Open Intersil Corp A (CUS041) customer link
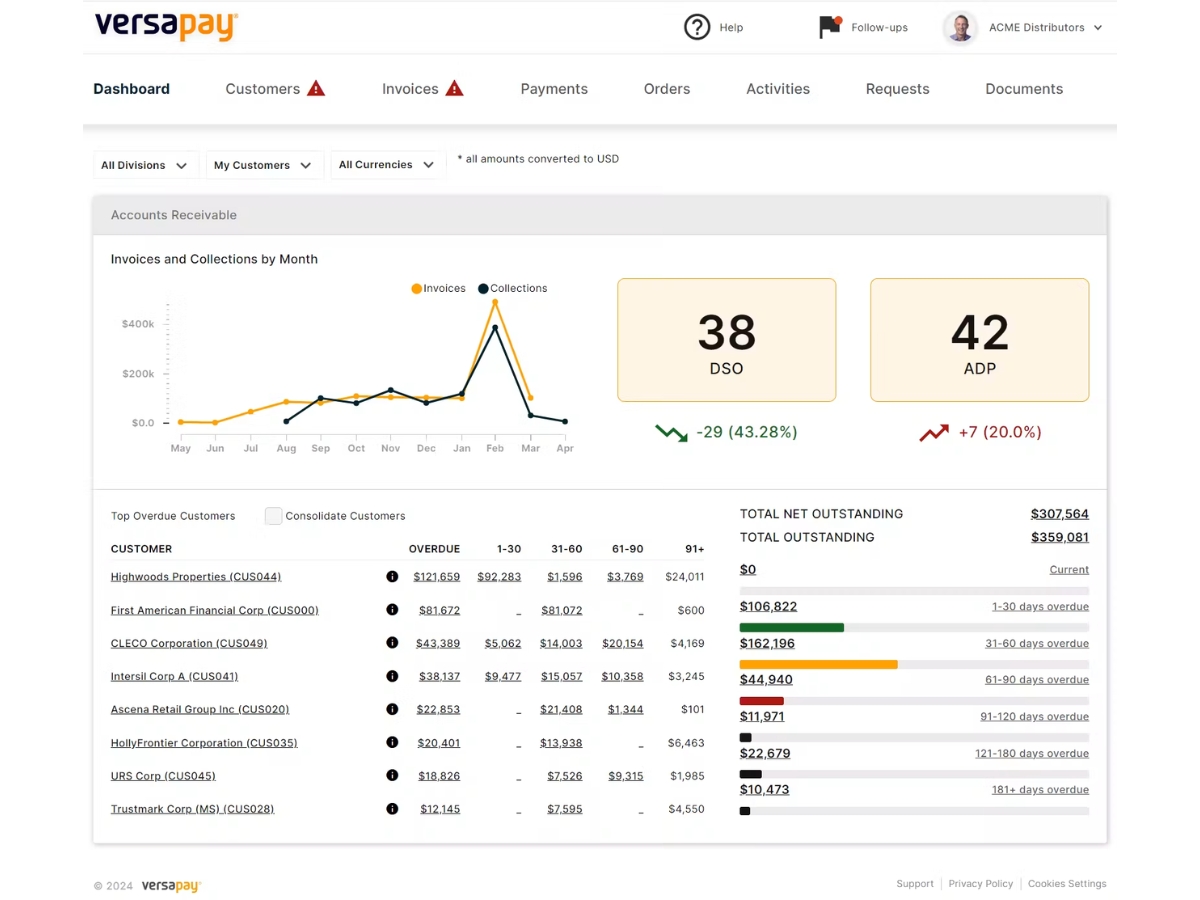 click(x=174, y=676)
